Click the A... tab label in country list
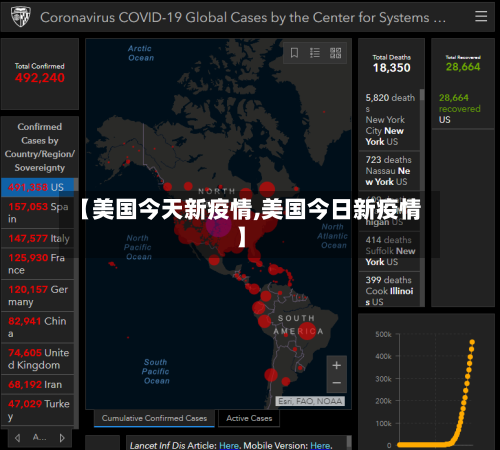The image size is (500, 450). point(39,437)
